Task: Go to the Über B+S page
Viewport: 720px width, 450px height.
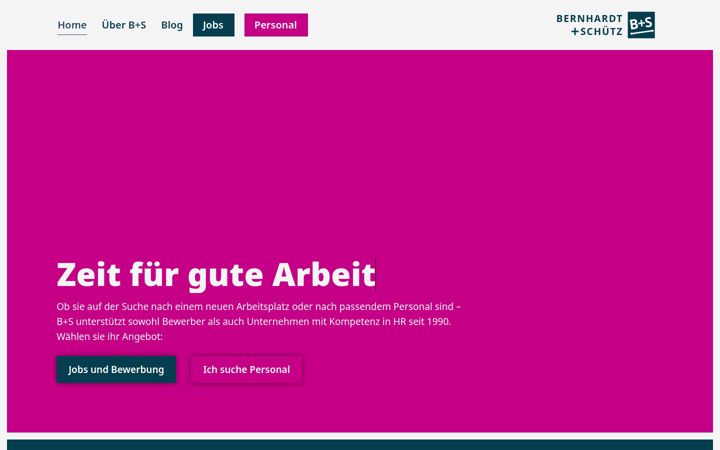Action: tap(124, 25)
